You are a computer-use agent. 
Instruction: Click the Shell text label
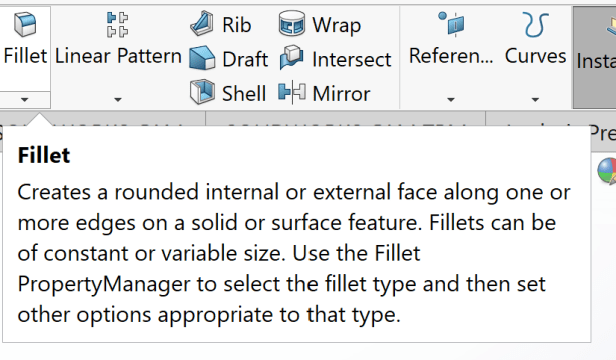(x=244, y=94)
